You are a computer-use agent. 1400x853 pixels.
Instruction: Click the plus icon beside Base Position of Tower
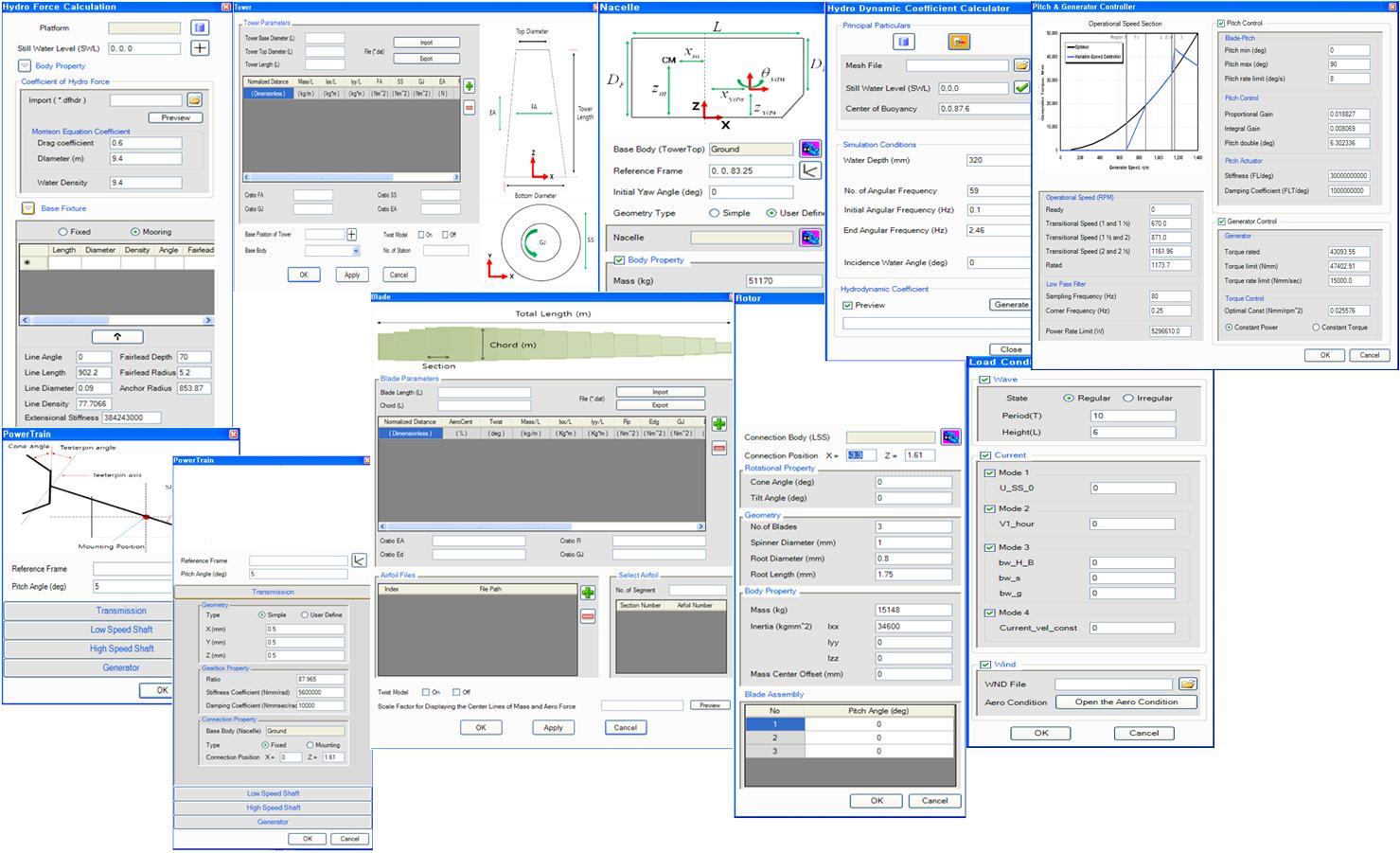pyautogui.click(x=351, y=234)
